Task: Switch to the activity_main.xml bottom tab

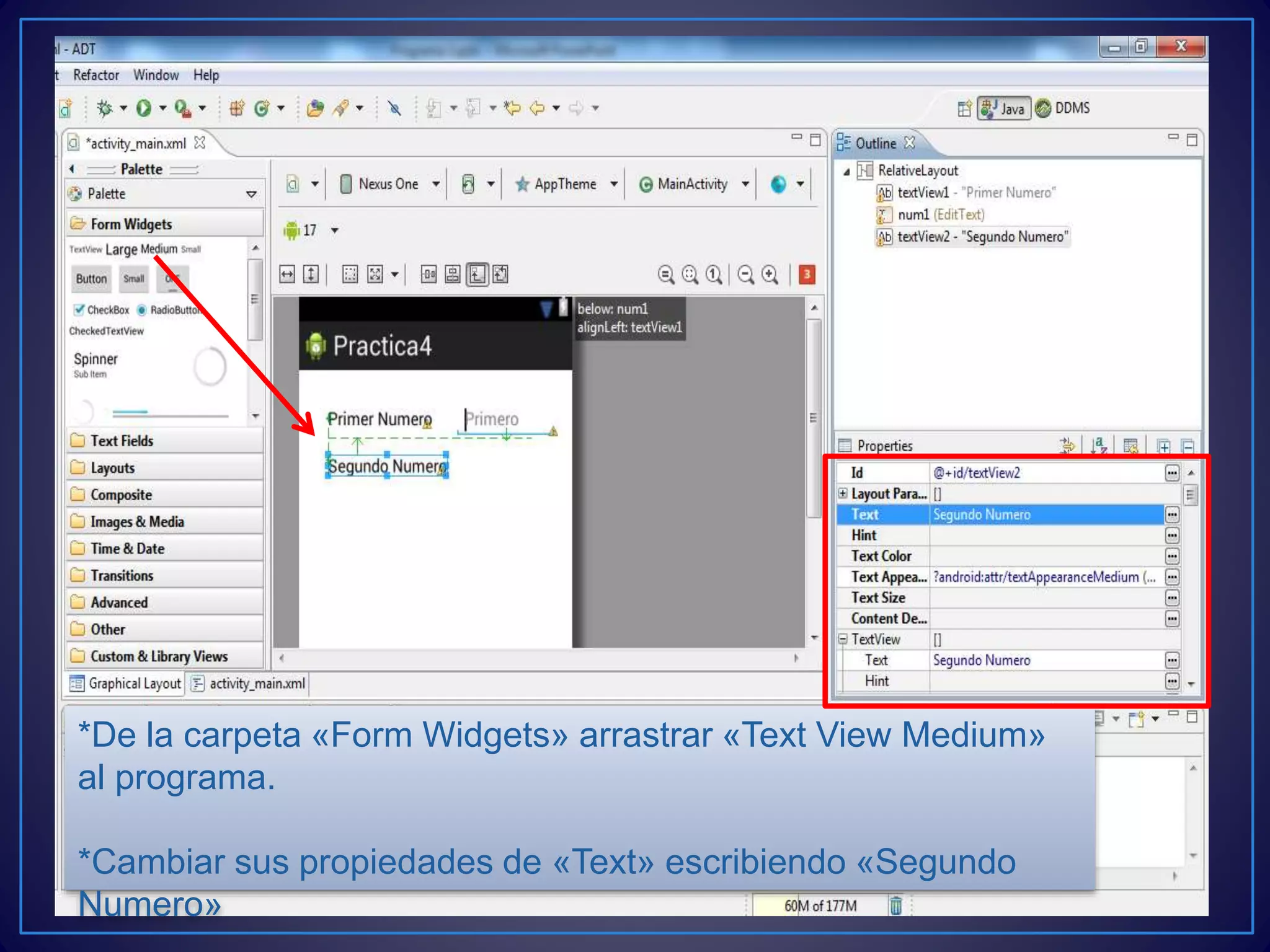Action: tap(249, 683)
